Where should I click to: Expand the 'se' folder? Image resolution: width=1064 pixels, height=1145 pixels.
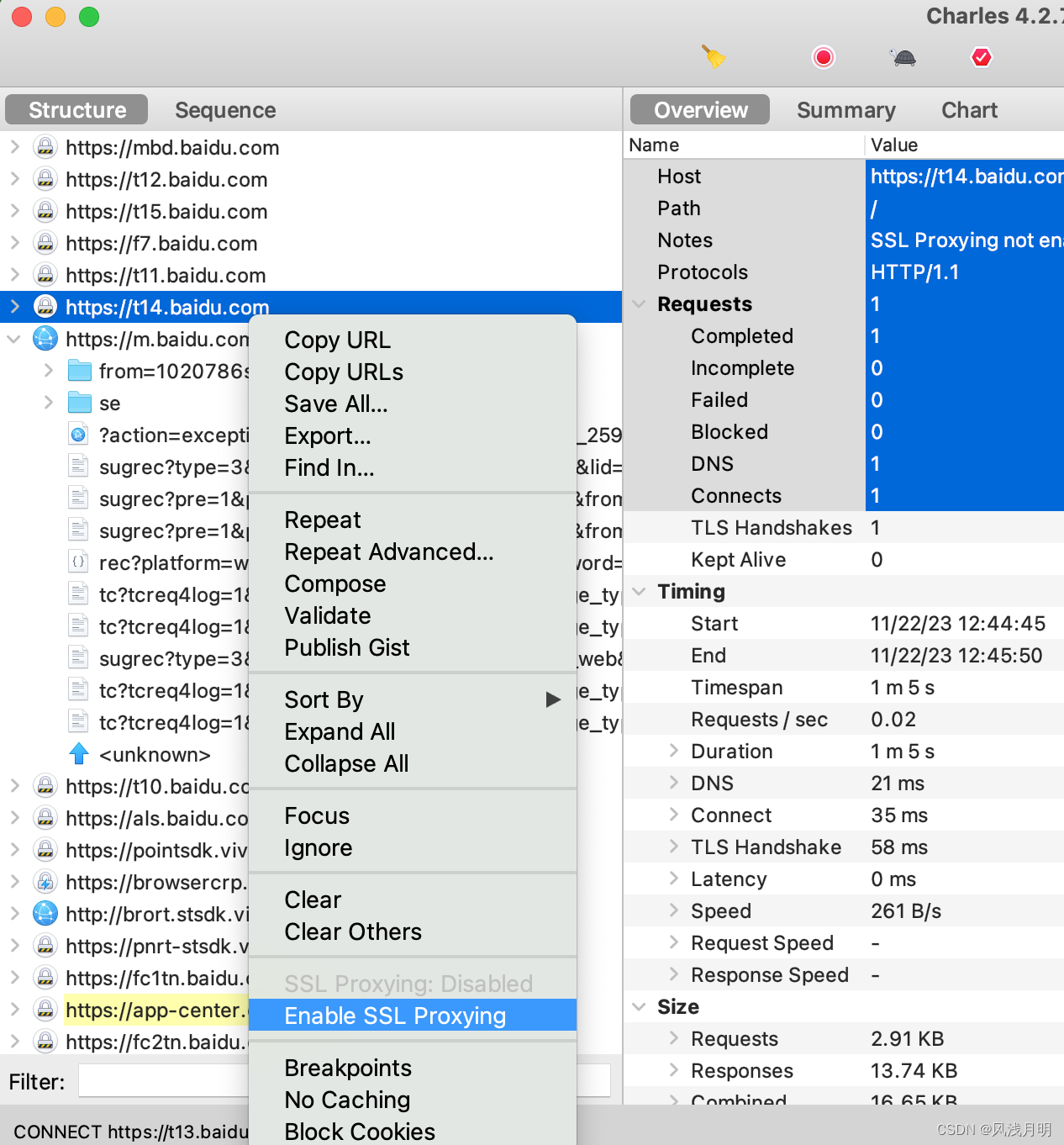click(48, 403)
